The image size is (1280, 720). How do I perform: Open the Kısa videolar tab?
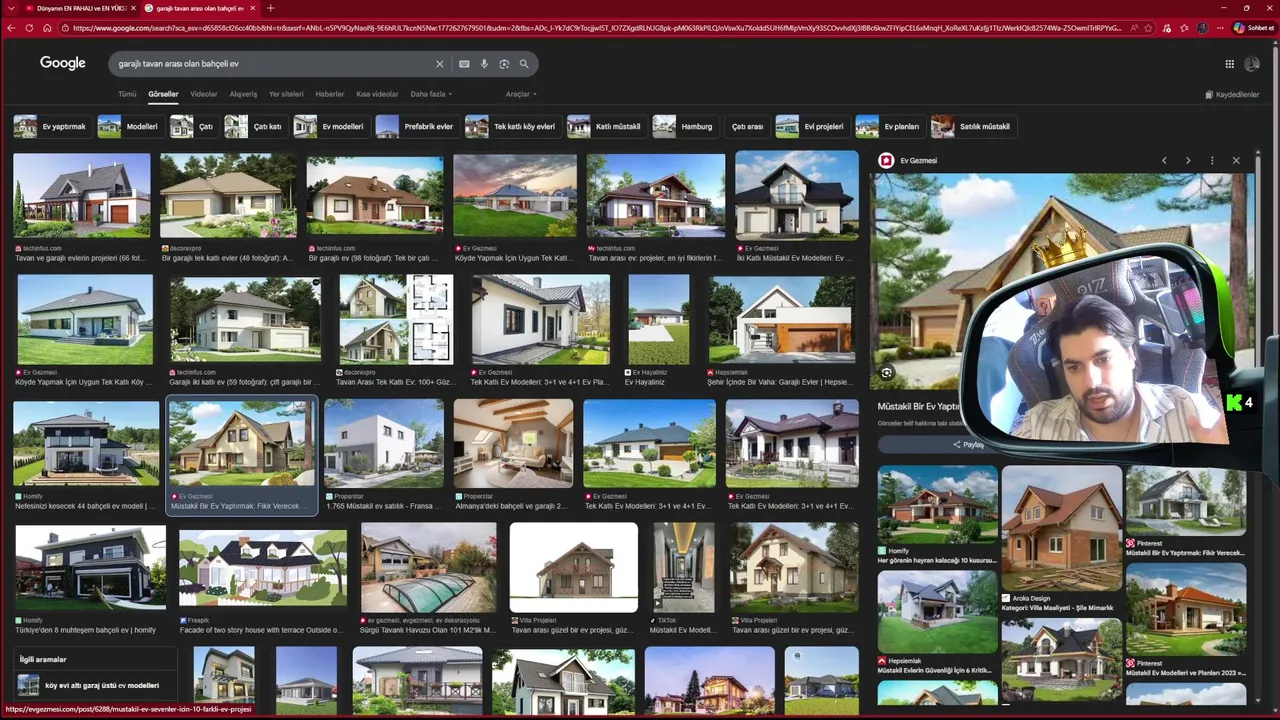point(377,94)
